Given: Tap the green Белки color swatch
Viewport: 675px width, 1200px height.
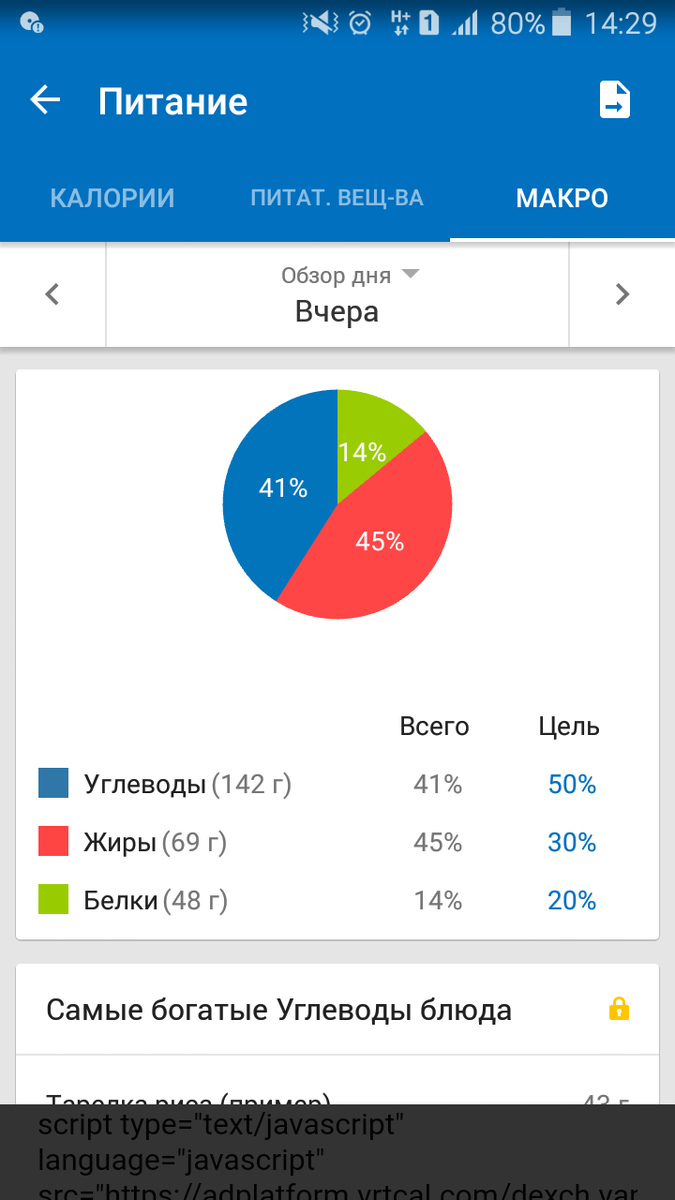Looking at the screenshot, I should pos(53,899).
